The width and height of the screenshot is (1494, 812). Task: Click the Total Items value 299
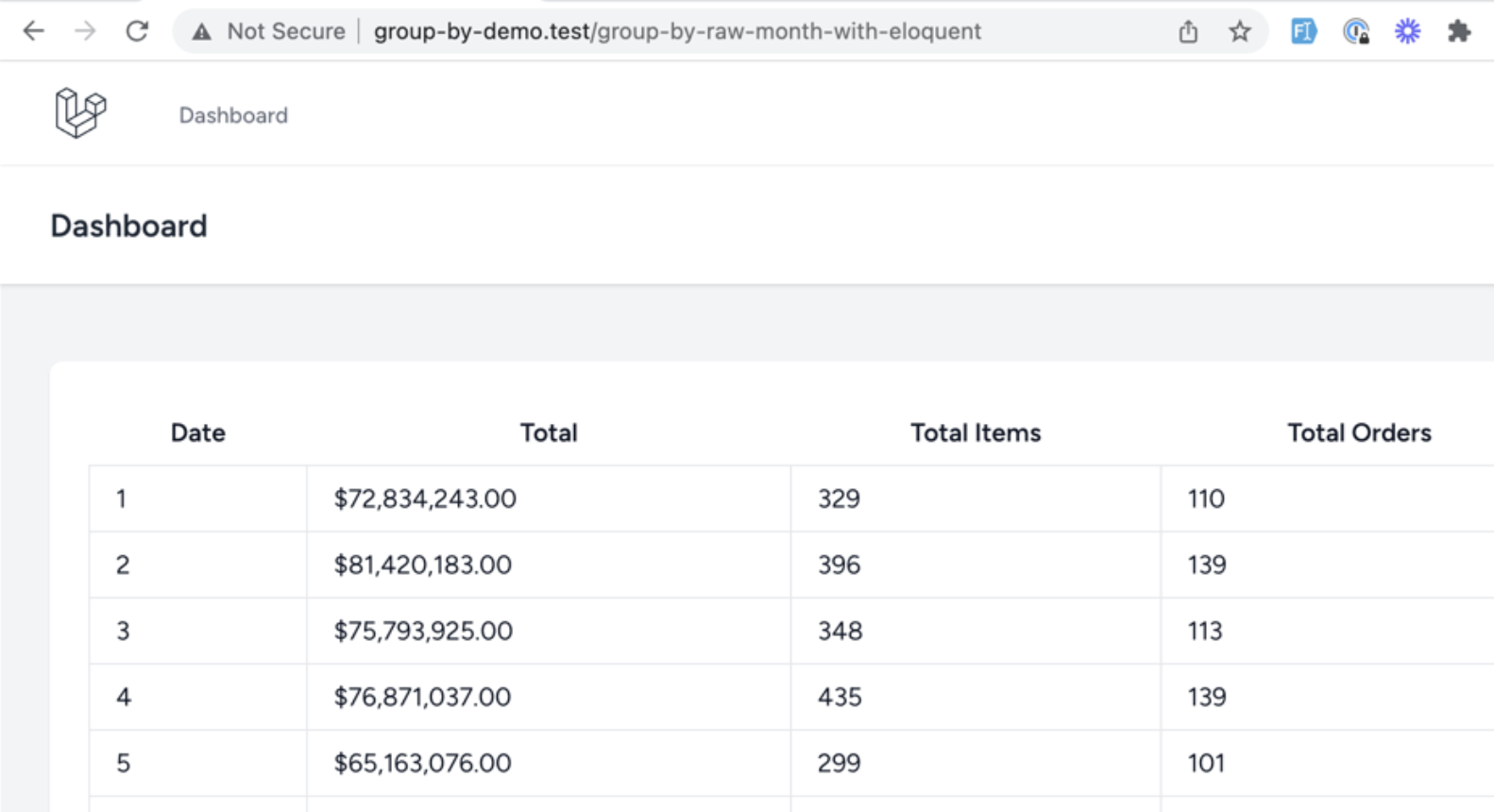(x=839, y=763)
